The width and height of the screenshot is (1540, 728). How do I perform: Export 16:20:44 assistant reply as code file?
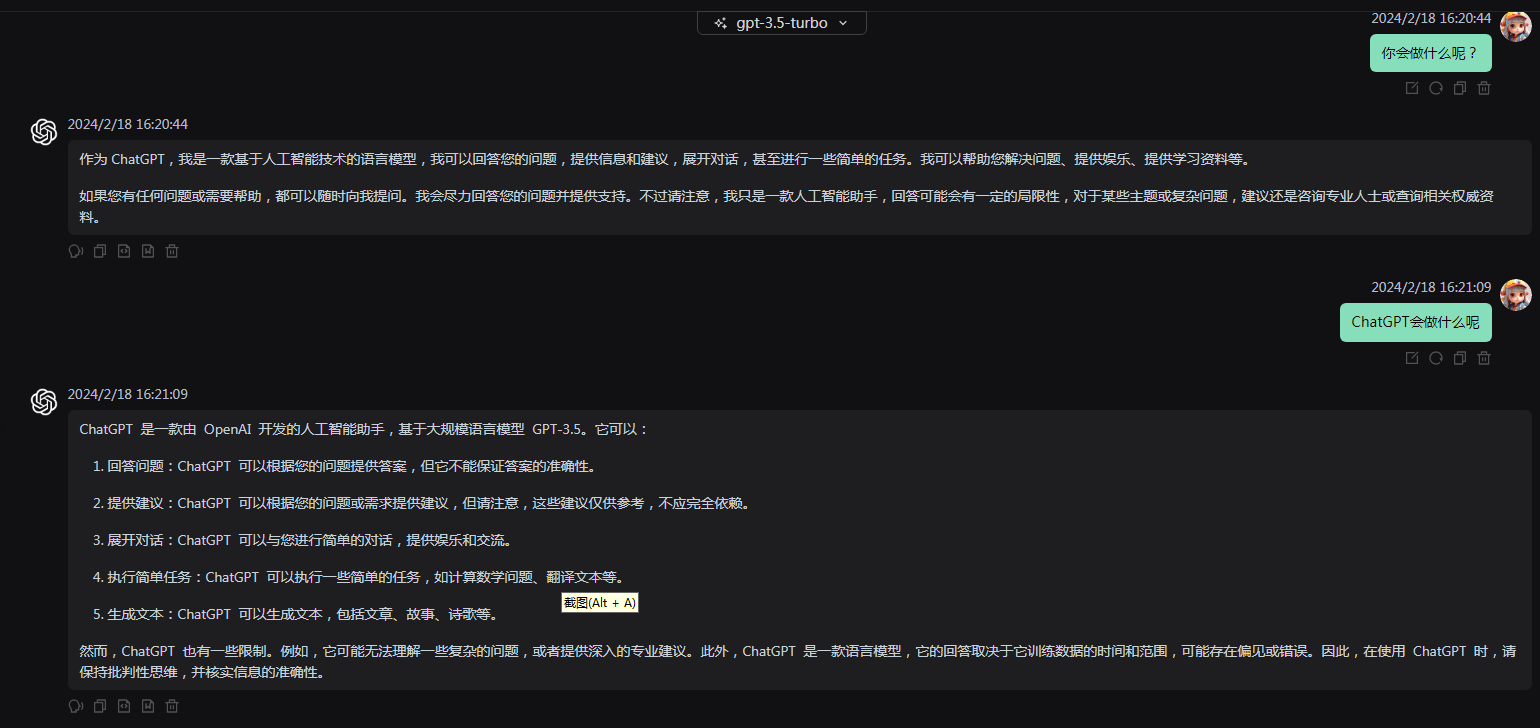point(123,251)
